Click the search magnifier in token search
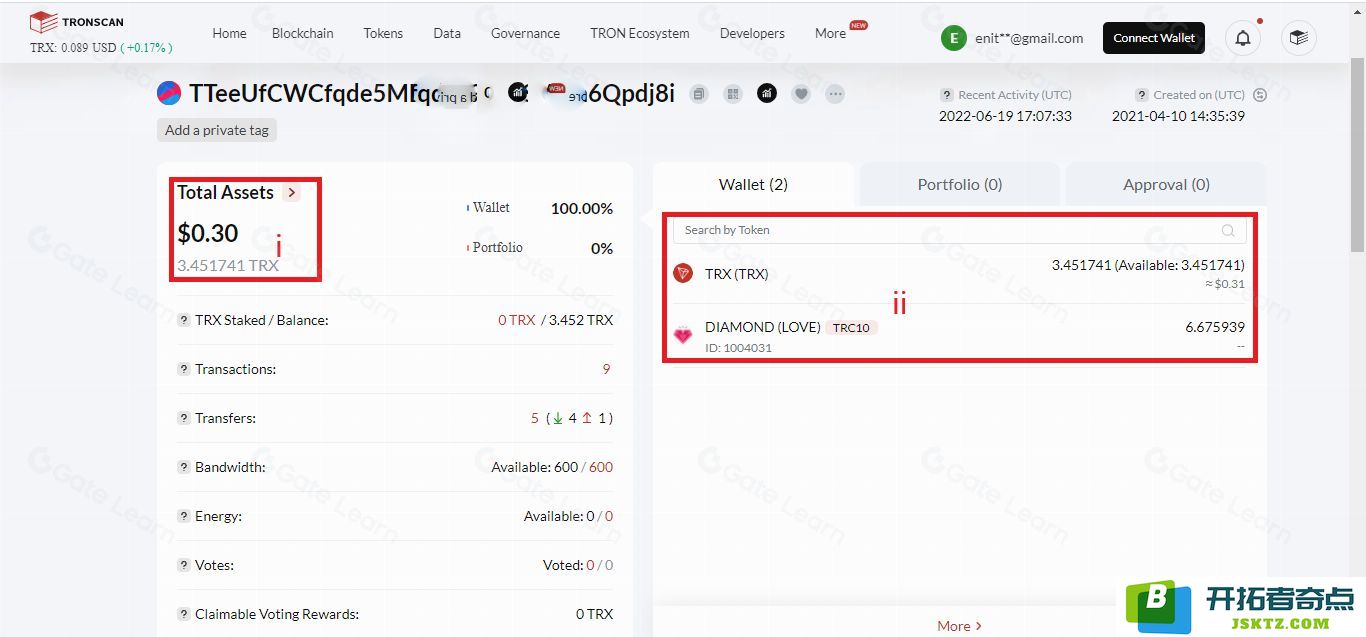Image resolution: width=1366 pixels, height=637 pixels. pos(1228,230)
